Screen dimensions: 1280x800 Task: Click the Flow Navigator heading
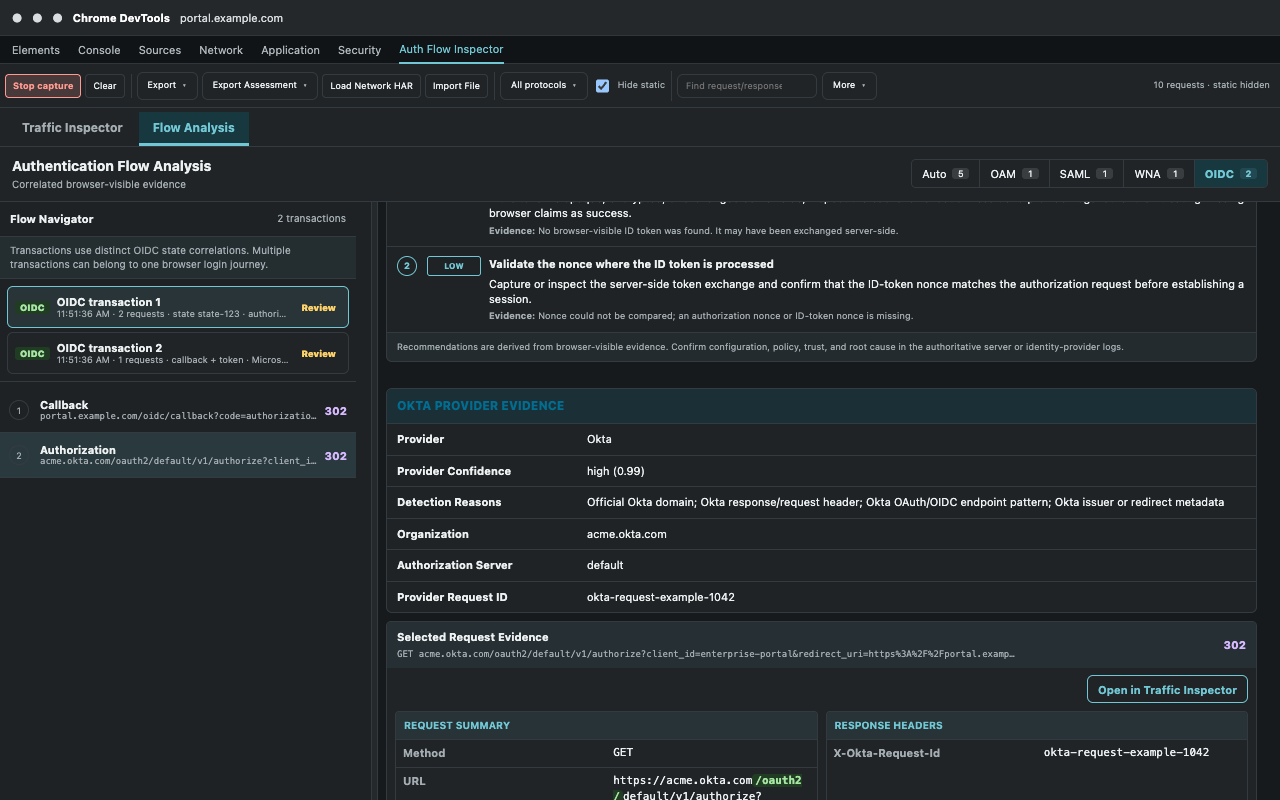52,219
